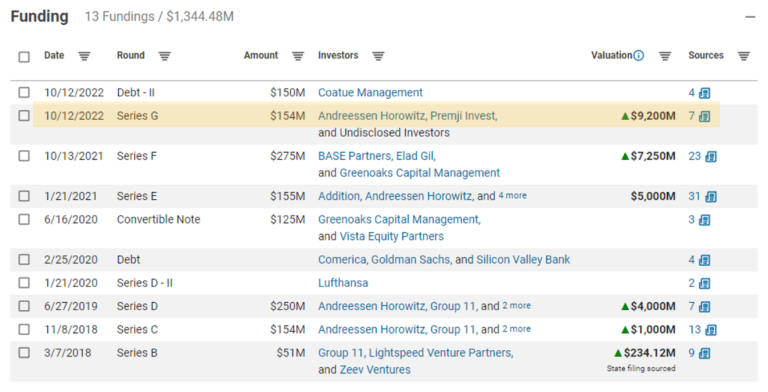This screenshot has height=392, width=768.
Task: Open filter icon next to Date column
Action: click(x=84, y=56)
